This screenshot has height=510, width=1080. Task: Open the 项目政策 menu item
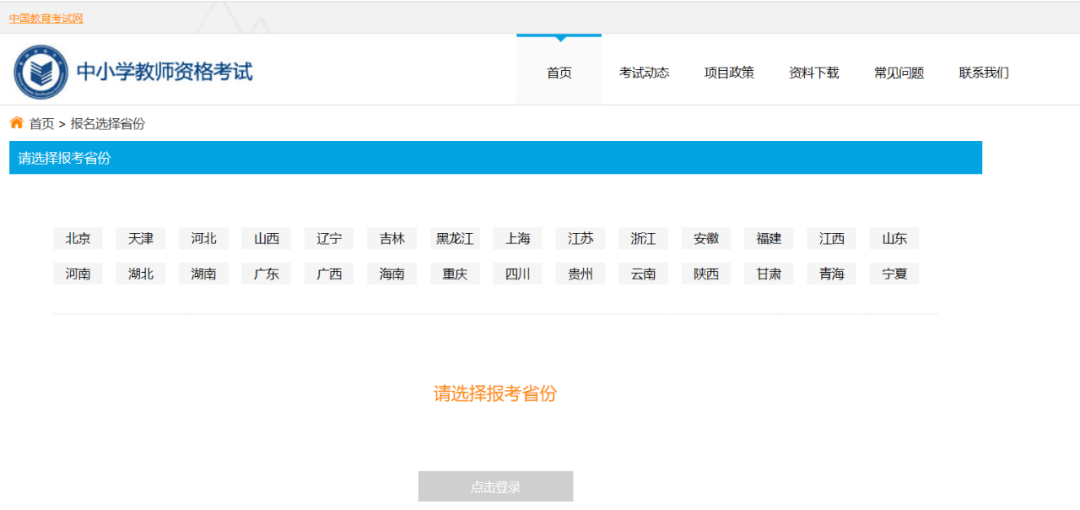click(x=729, y=73)
